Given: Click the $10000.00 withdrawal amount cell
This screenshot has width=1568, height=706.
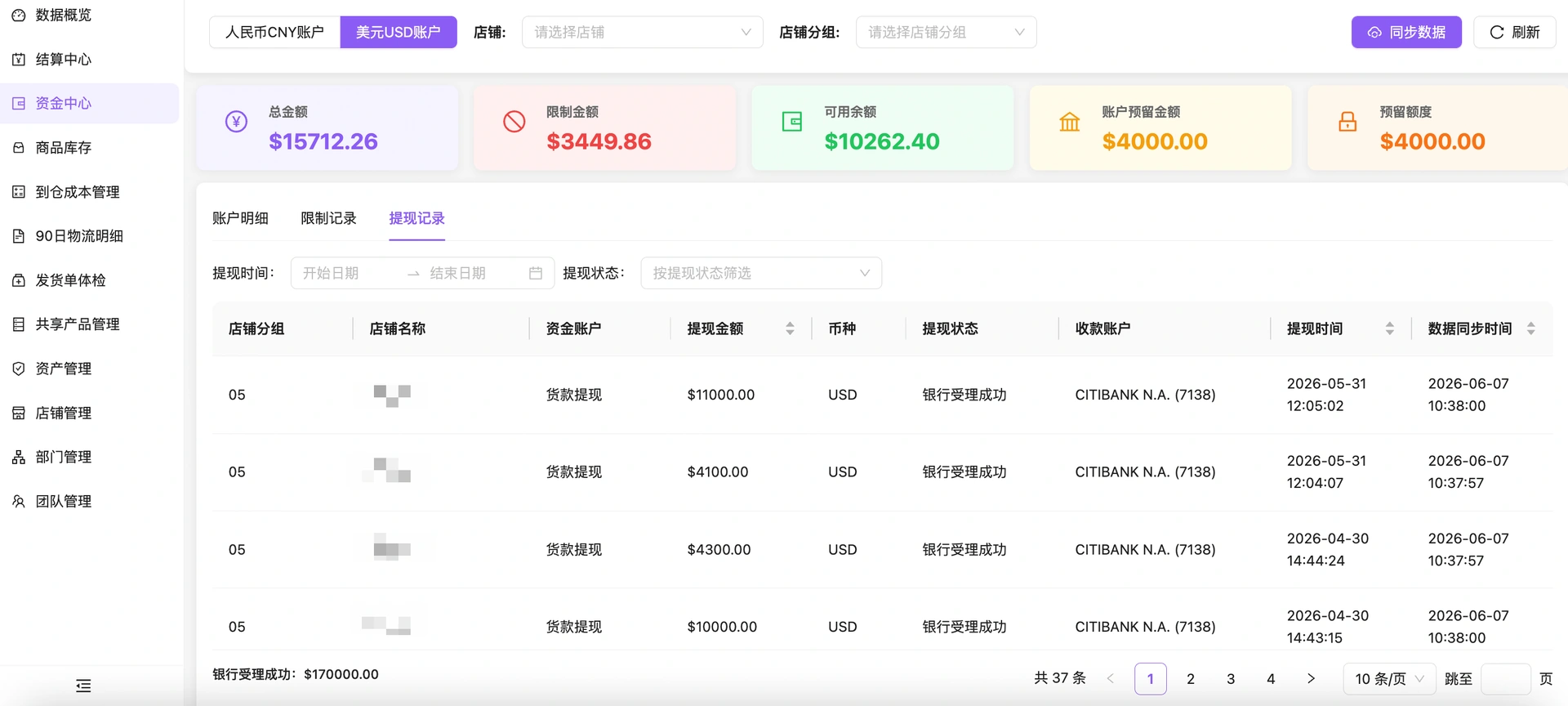Looking at the screenshot, I should point(722,627).
